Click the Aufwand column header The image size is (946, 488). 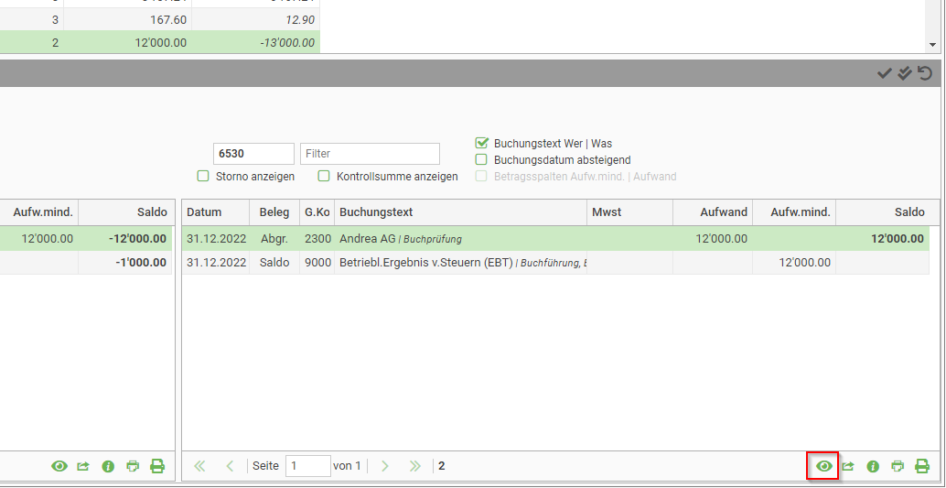coord(713,212)
